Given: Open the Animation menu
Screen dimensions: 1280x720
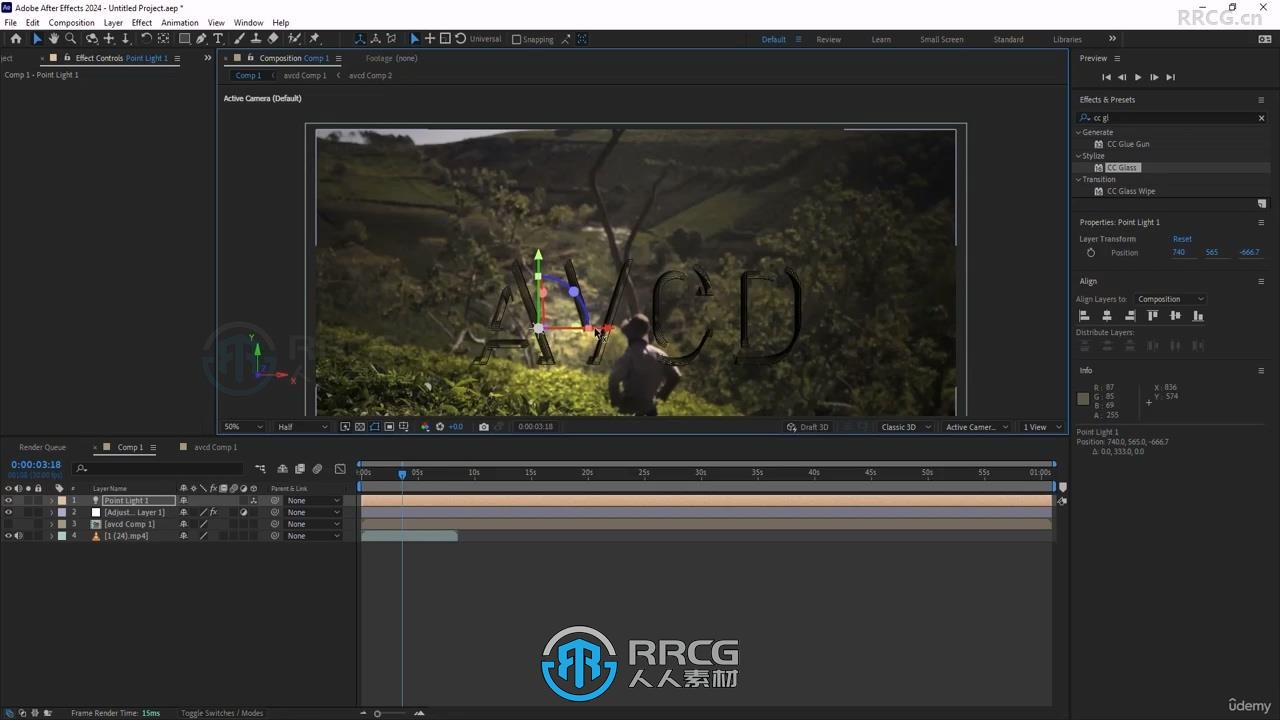Looking at the screenshot, I should 180,22.
